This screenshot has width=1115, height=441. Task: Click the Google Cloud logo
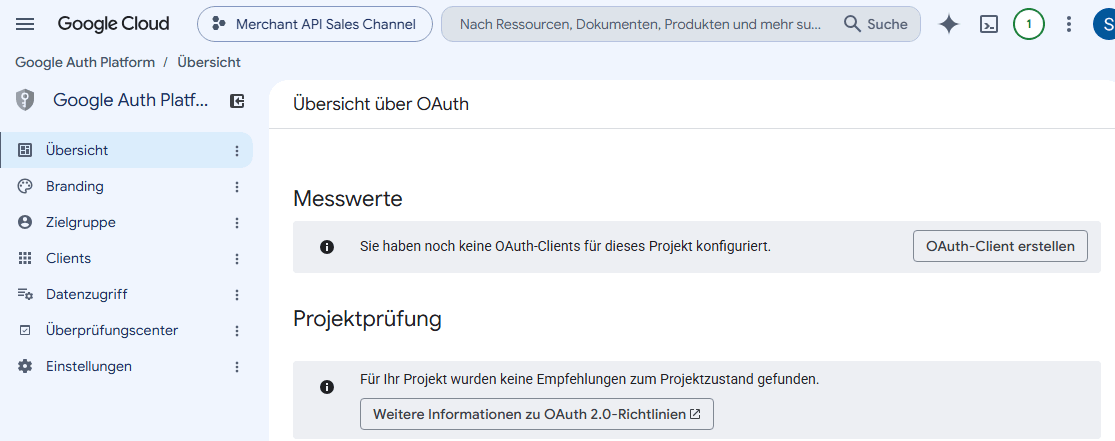coord(114,24)
